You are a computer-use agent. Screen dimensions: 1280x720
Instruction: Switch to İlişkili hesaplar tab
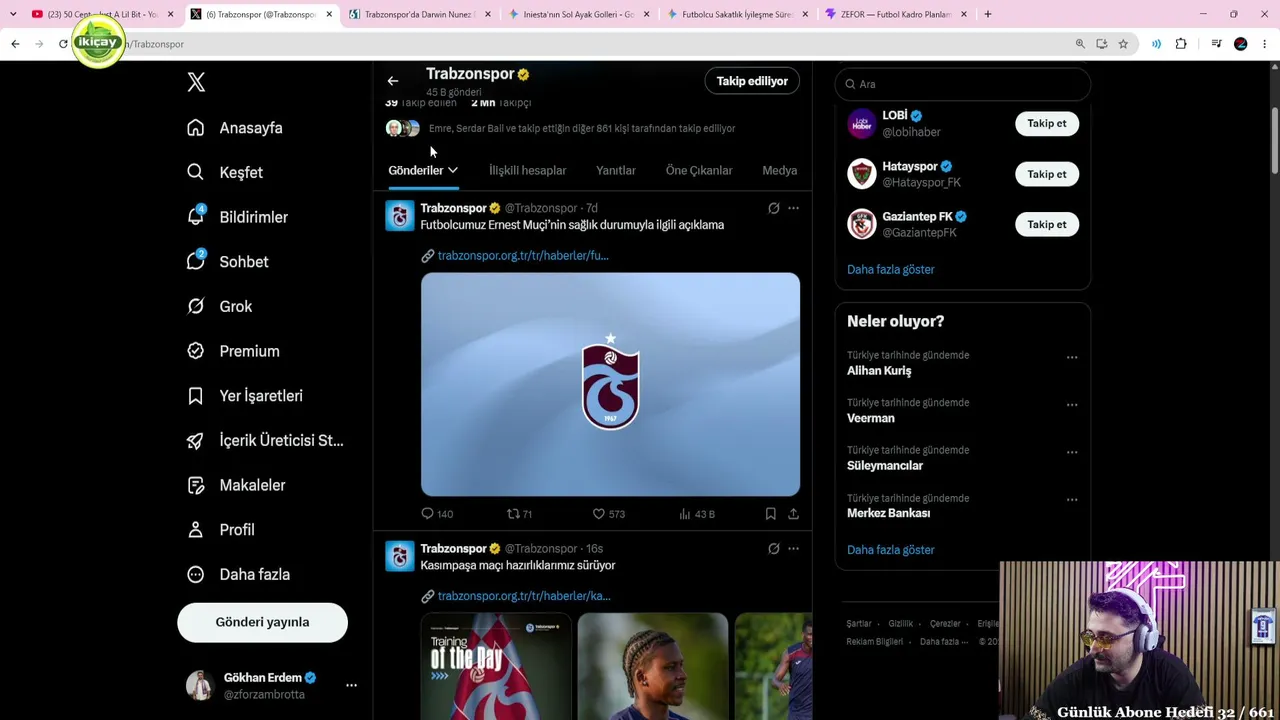(x=527, y=170)
